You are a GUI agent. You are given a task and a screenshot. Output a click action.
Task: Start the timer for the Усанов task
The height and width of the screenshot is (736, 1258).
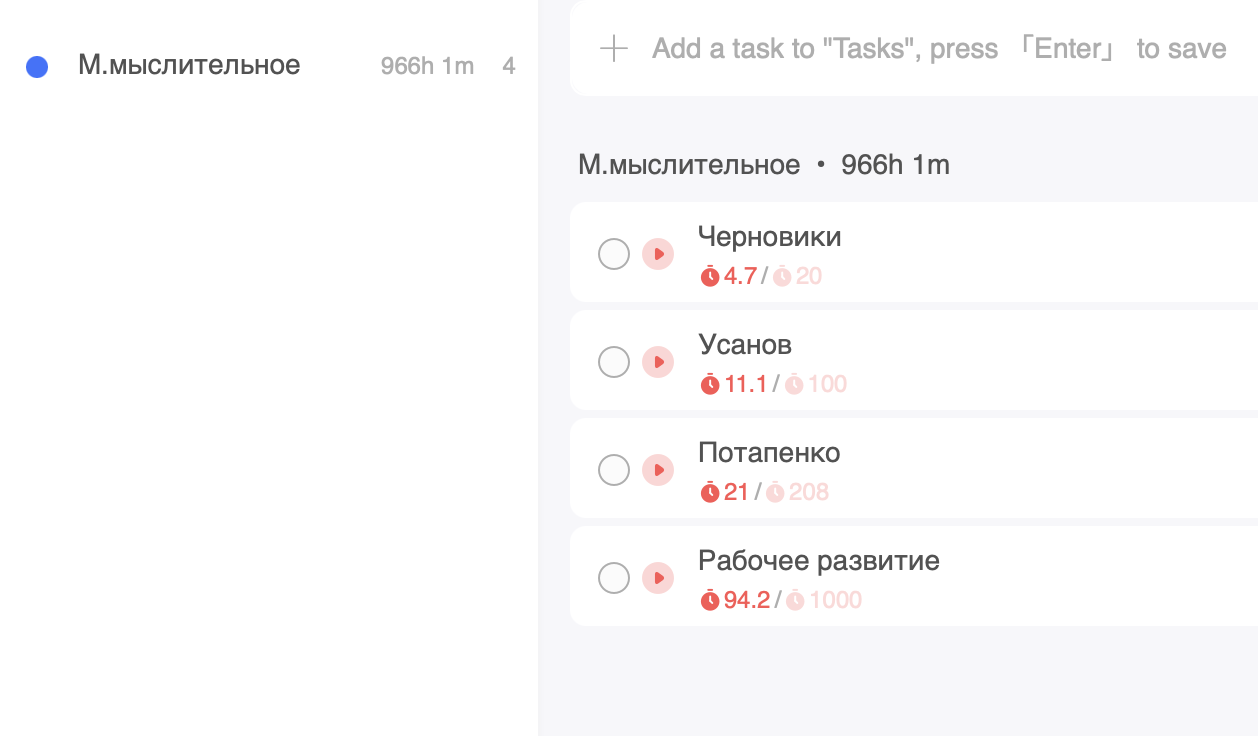click(658, 362)
